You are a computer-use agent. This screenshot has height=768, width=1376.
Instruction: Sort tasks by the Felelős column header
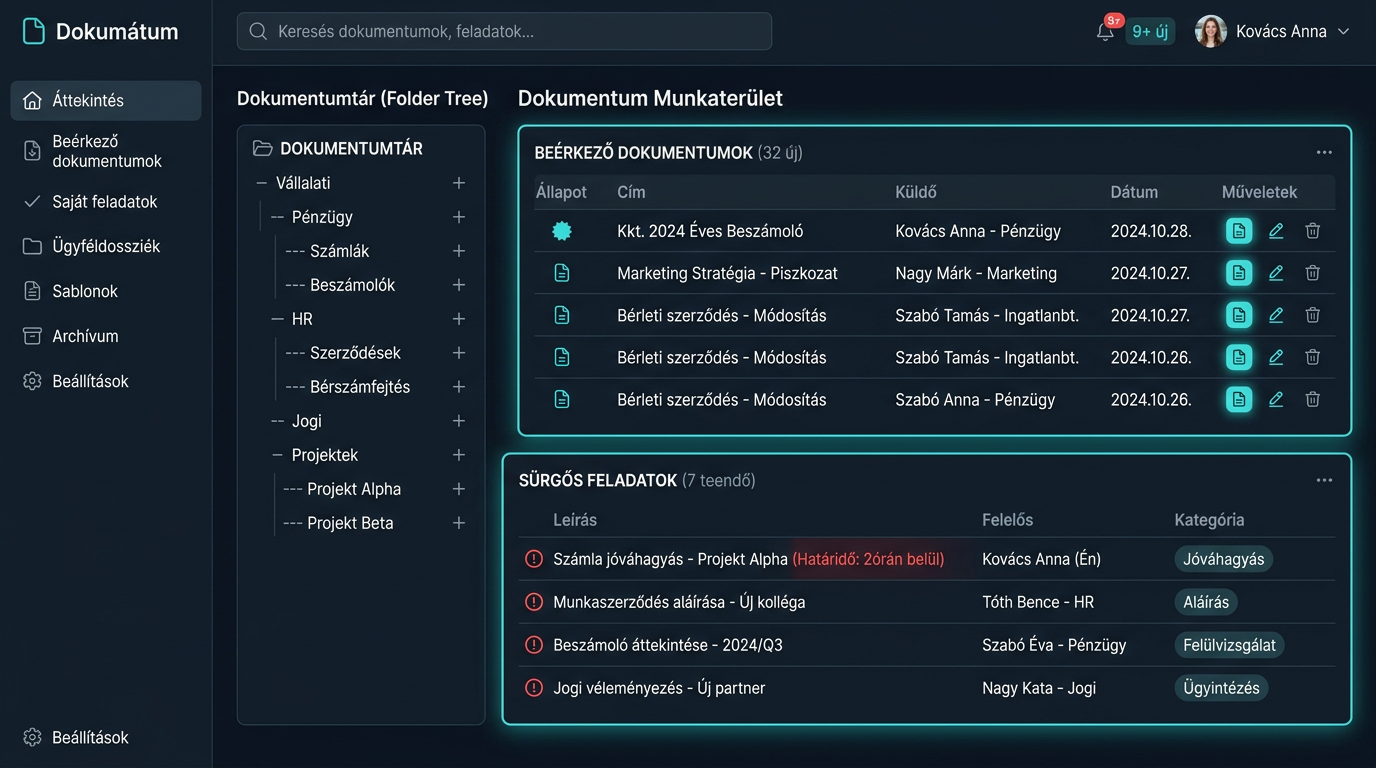[1008, 520]
